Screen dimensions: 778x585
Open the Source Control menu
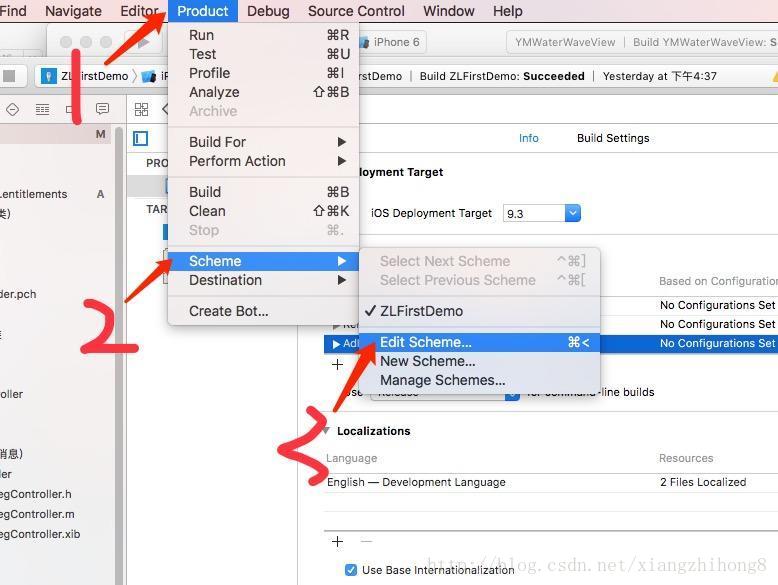click(x=356, y=11)
